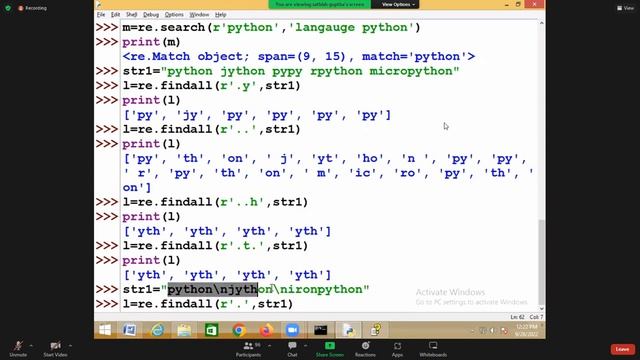Unmute the microphone
The image size is (640, 360).
[x=18, y=349]
